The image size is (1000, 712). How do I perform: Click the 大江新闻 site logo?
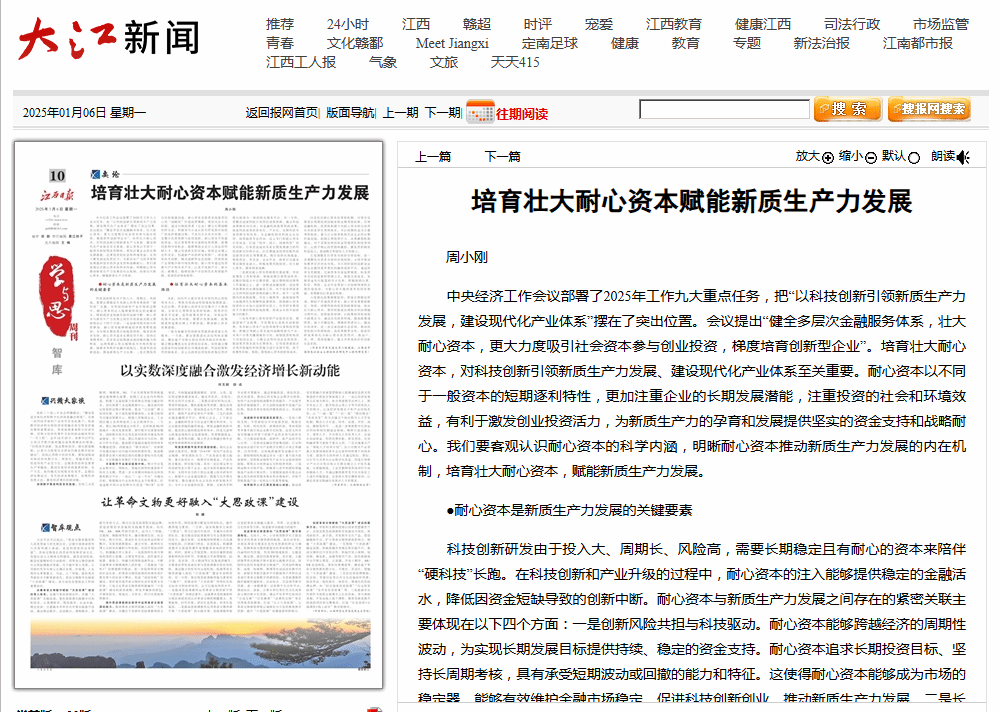[108, 38]
